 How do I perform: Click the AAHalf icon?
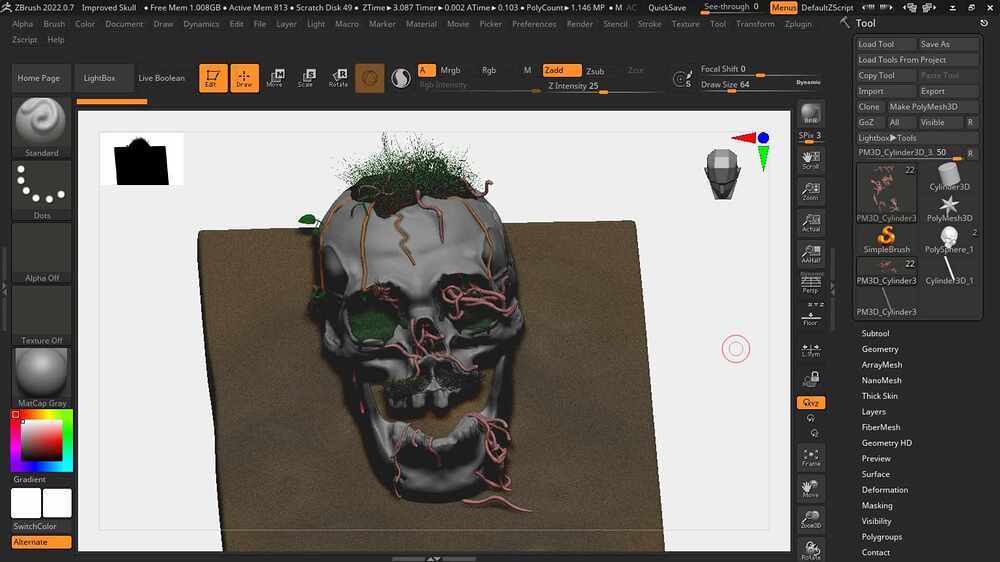pos(811,254)
